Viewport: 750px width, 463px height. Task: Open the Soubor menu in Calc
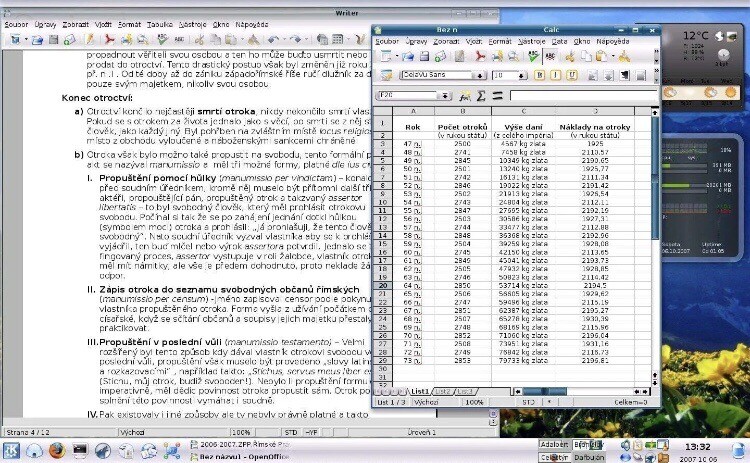coord(386,42)
